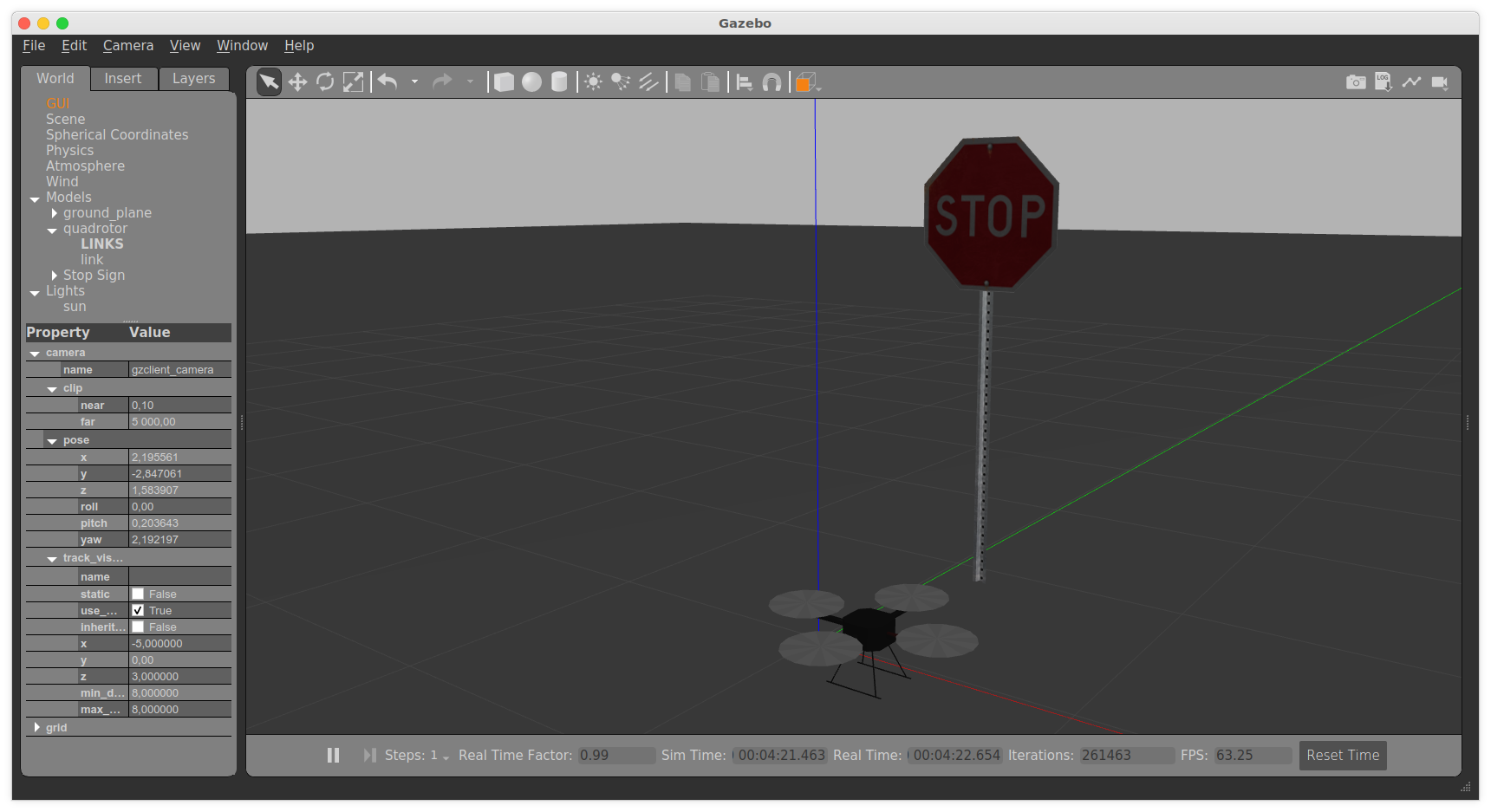Uncheck the use_... True checkbox
The width and height of the screenshot is (1491, 812).
point(138,611)
